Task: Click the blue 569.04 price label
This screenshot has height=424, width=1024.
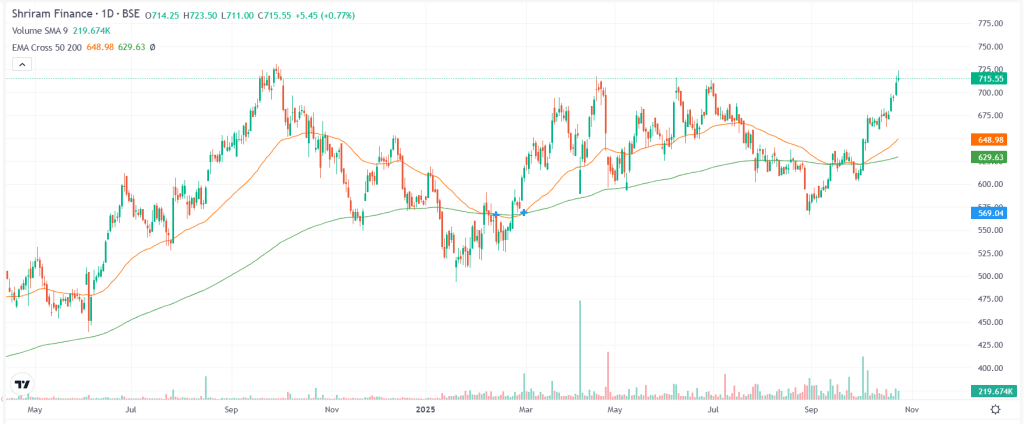Action: [x=989, y=212]
